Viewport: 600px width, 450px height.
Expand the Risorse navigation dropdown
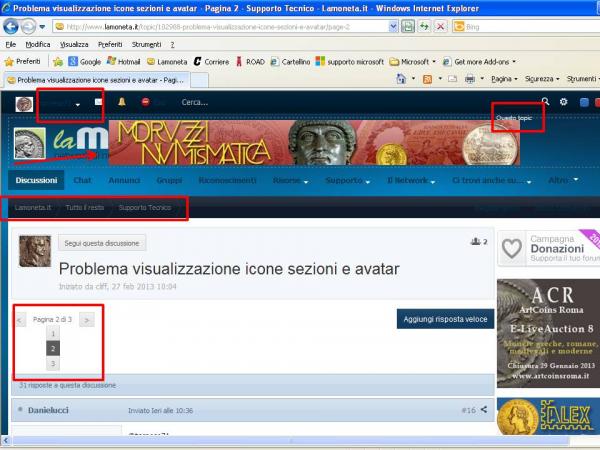click(x=291, y=181)
